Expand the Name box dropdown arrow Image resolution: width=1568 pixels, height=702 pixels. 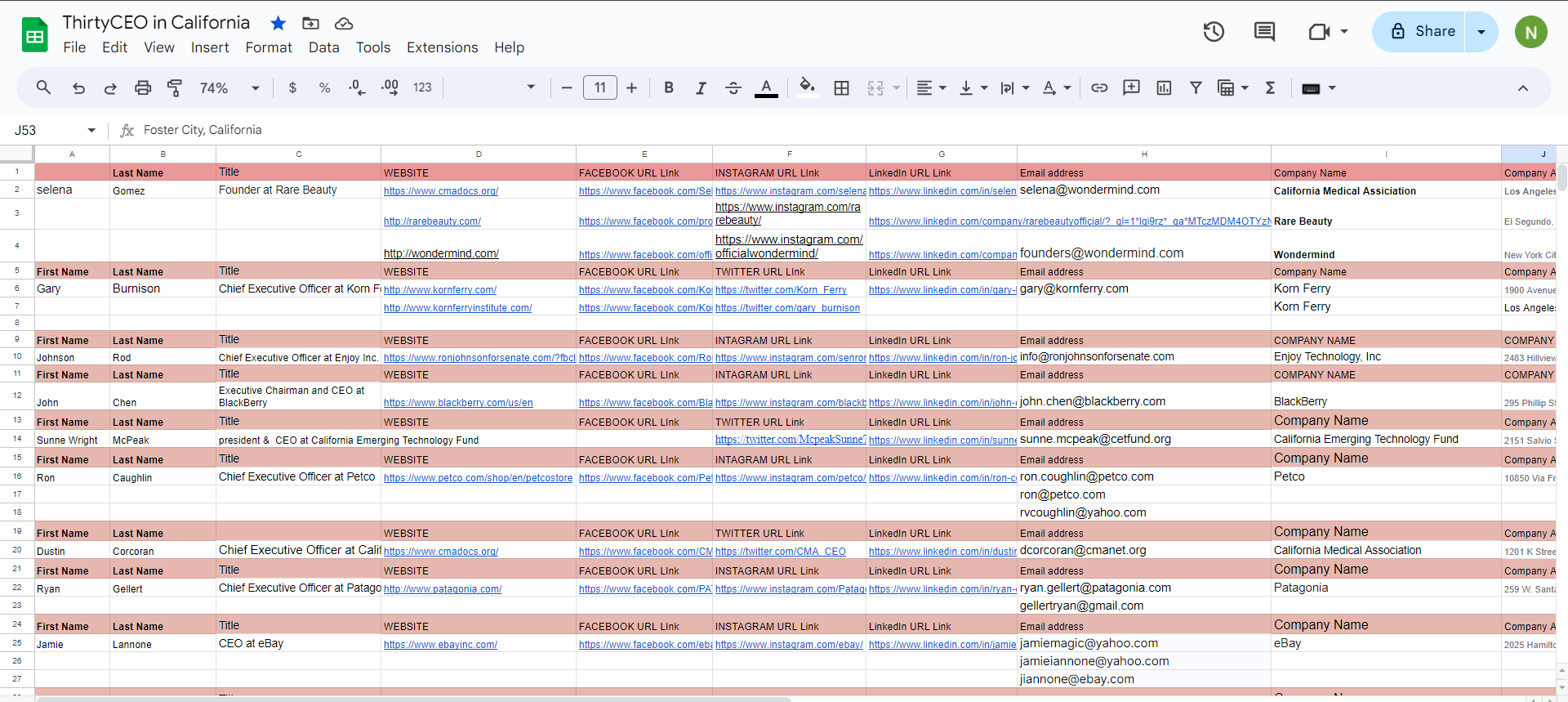[x=91, y=130]
